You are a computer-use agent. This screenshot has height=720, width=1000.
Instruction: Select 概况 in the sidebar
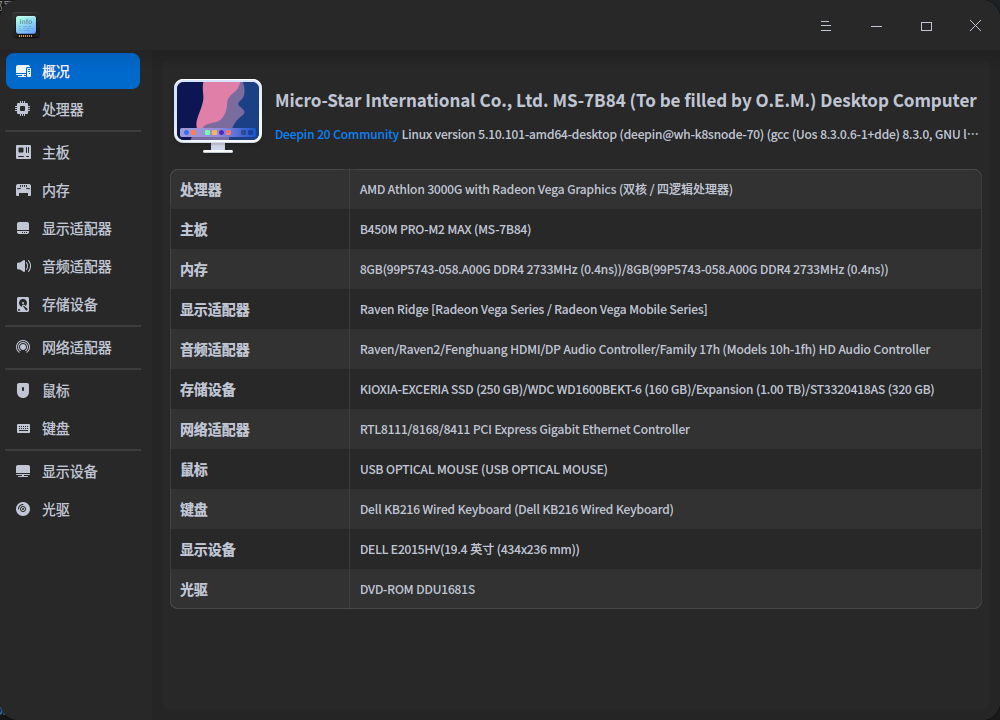pos(73,71)
